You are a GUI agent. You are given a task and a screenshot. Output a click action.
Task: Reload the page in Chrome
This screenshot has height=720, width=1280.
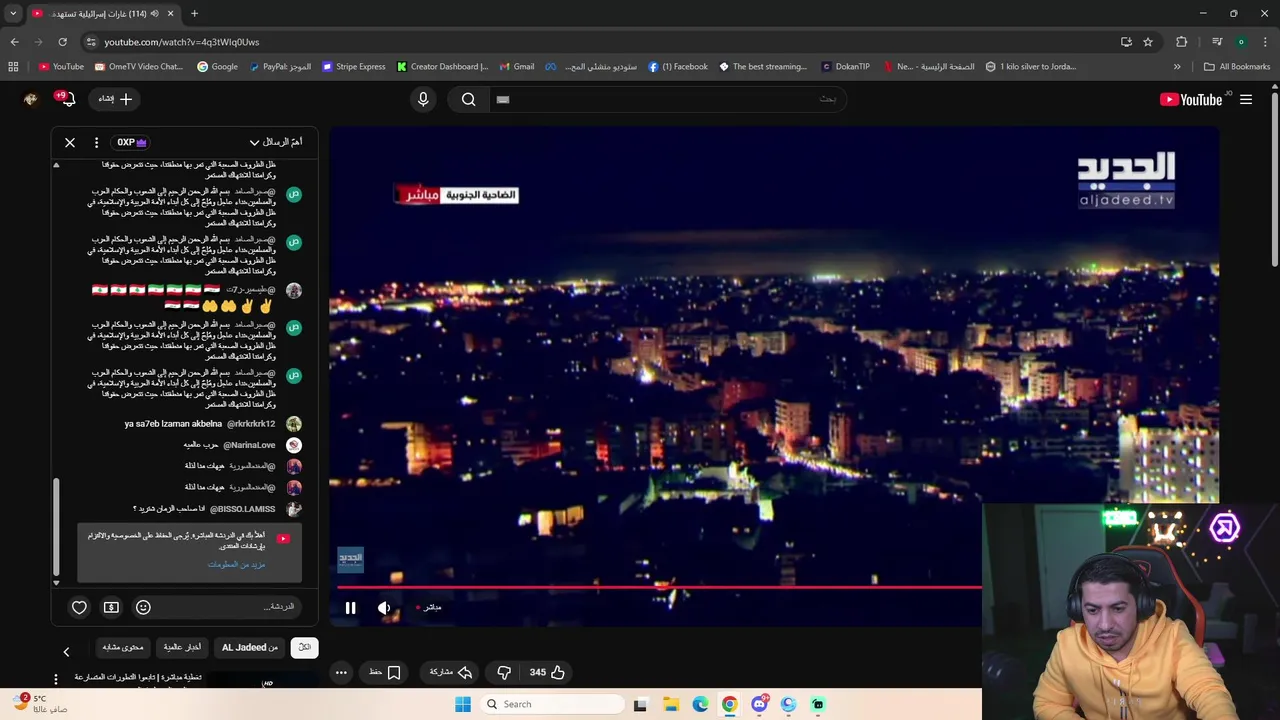click(x=62, y=42)
